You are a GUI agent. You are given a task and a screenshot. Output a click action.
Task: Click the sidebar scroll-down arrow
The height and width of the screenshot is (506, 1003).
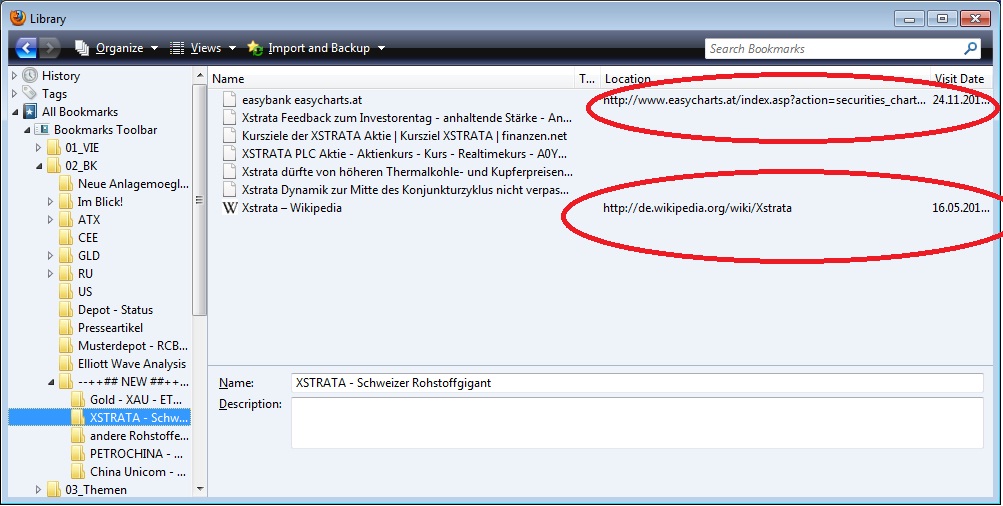pos(200,489)
